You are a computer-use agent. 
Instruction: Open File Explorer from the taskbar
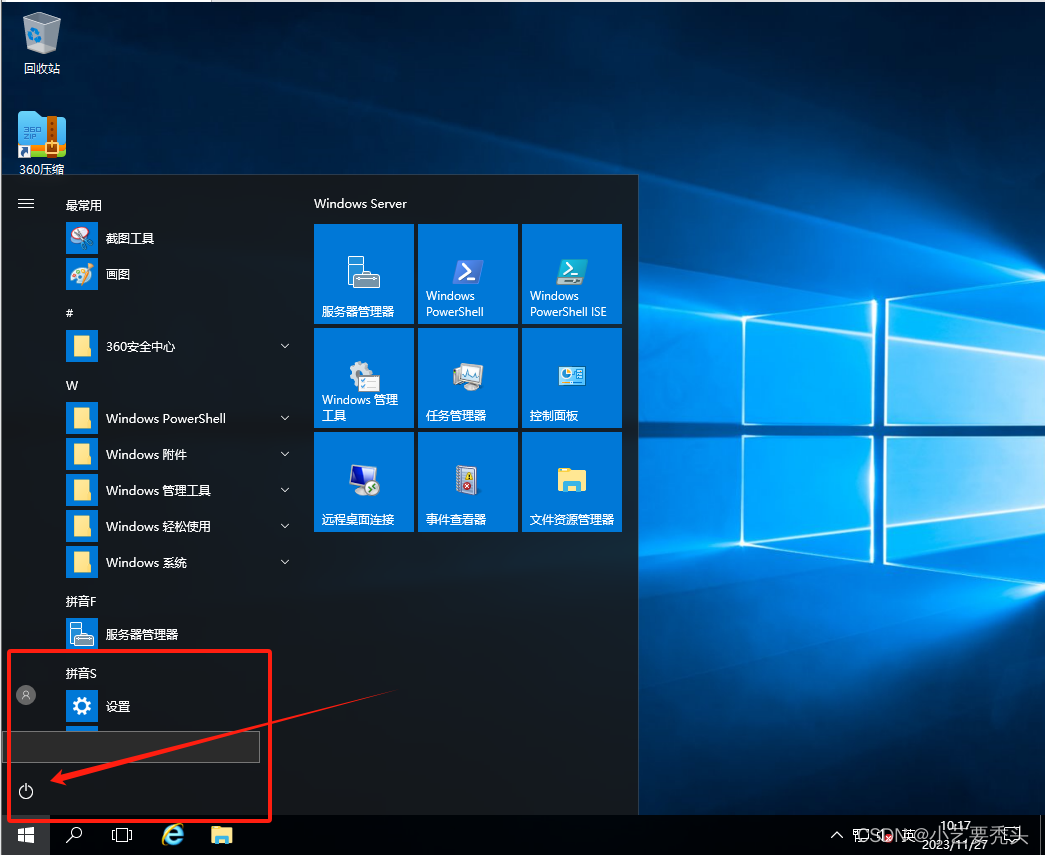pyautogui.click(x=221, y=835)
